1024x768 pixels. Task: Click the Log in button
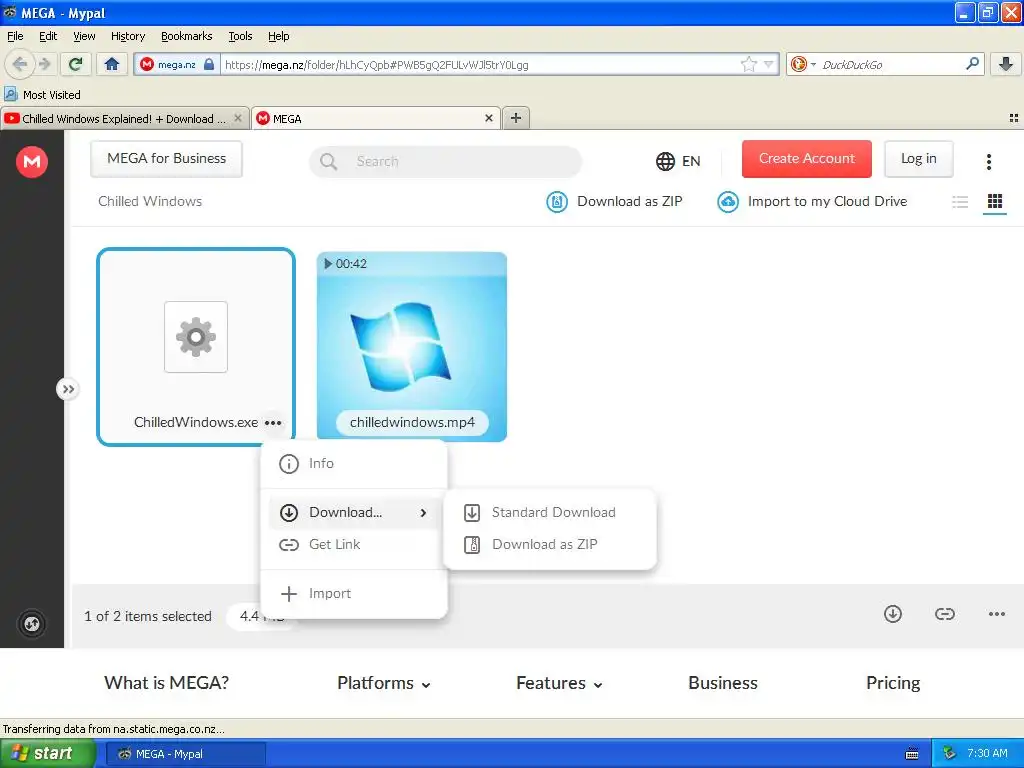[x=919, y=159]
